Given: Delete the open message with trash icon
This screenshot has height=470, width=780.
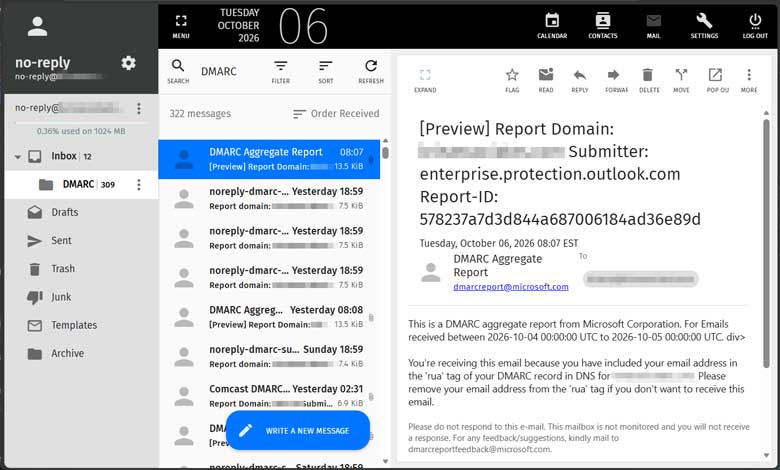Looking at the screenshot, I should click(649, 80).
